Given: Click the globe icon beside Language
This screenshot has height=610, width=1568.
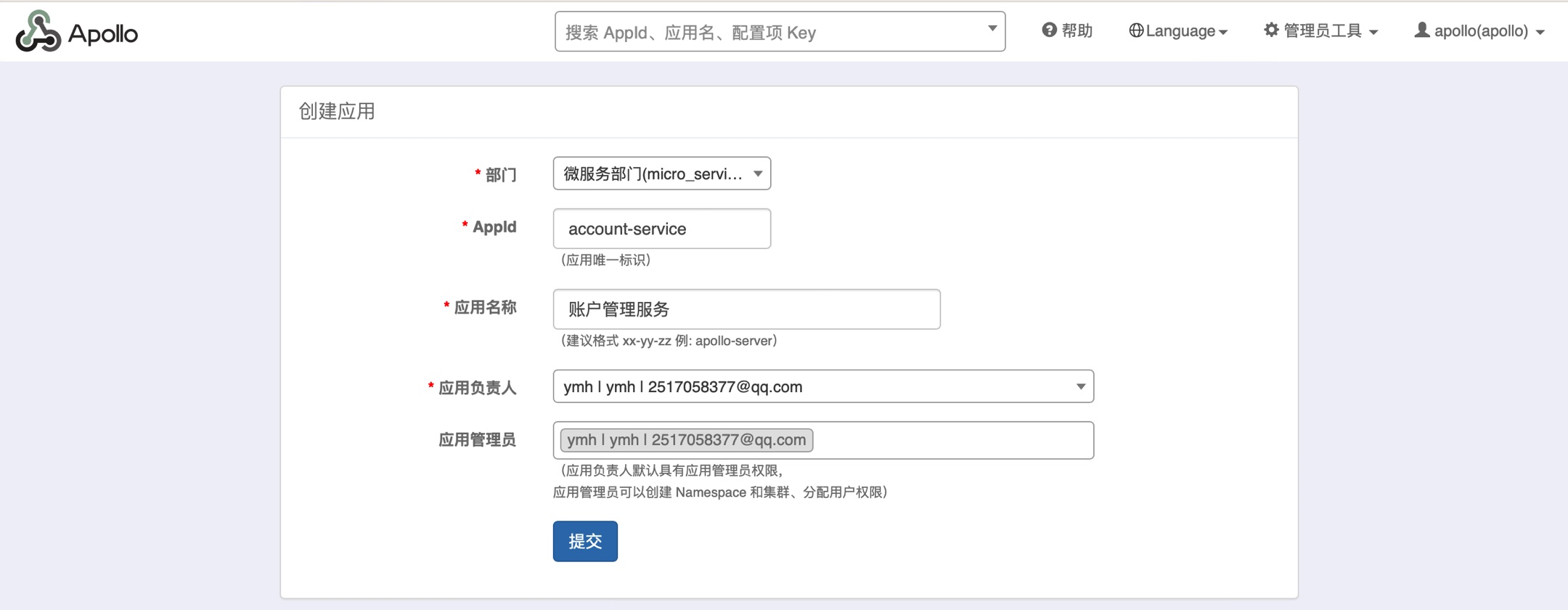Looking at the screenshot, I should click(1136, 30).
